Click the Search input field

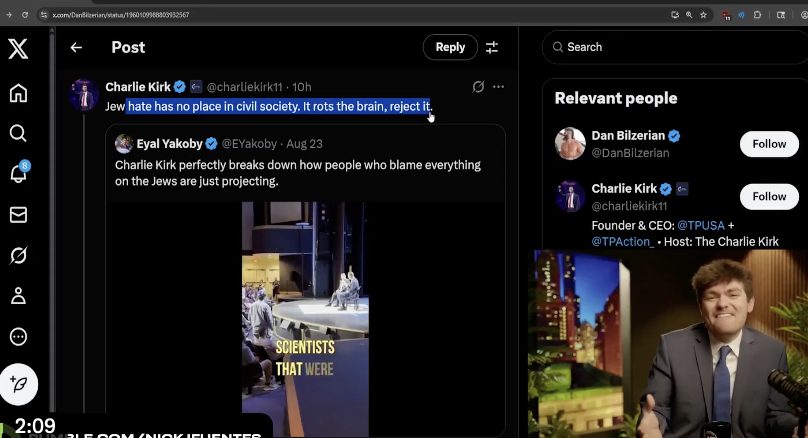pos(675,47)
